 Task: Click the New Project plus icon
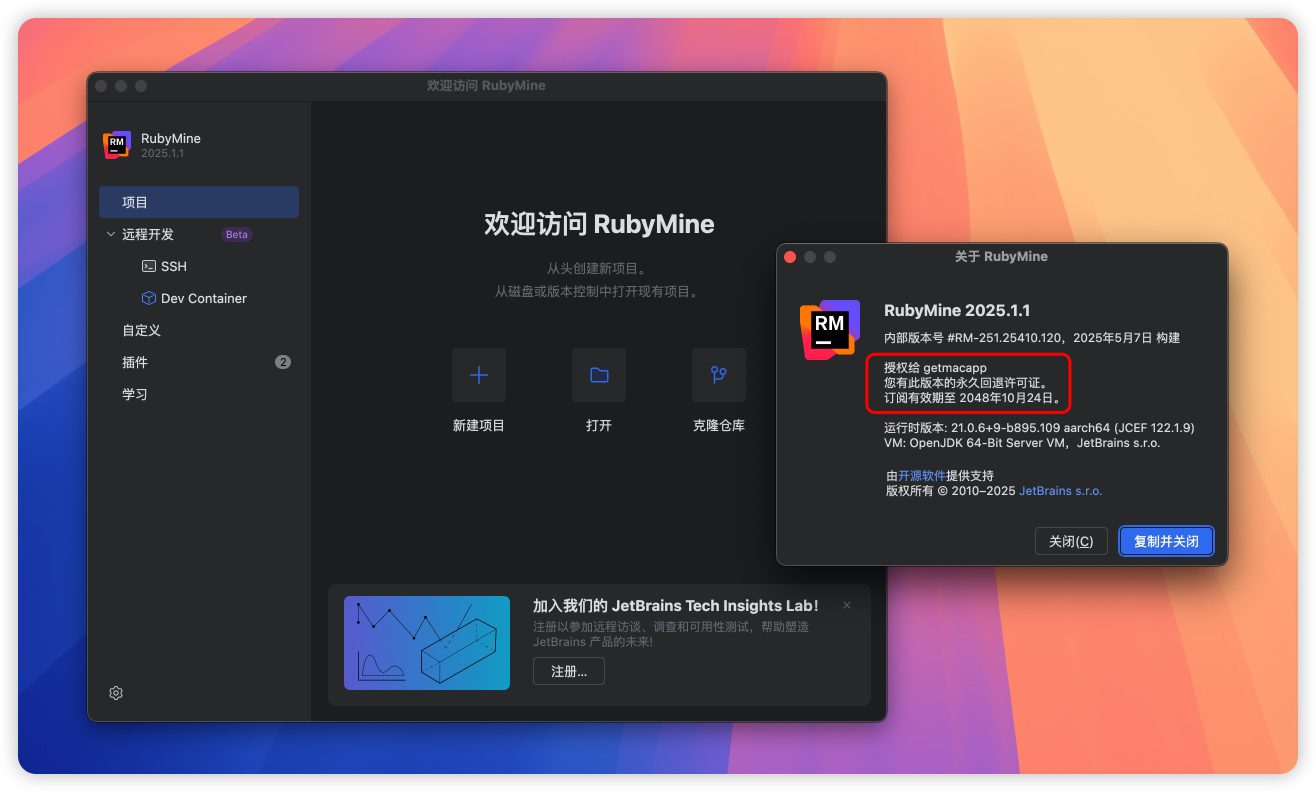coord(479,375)
